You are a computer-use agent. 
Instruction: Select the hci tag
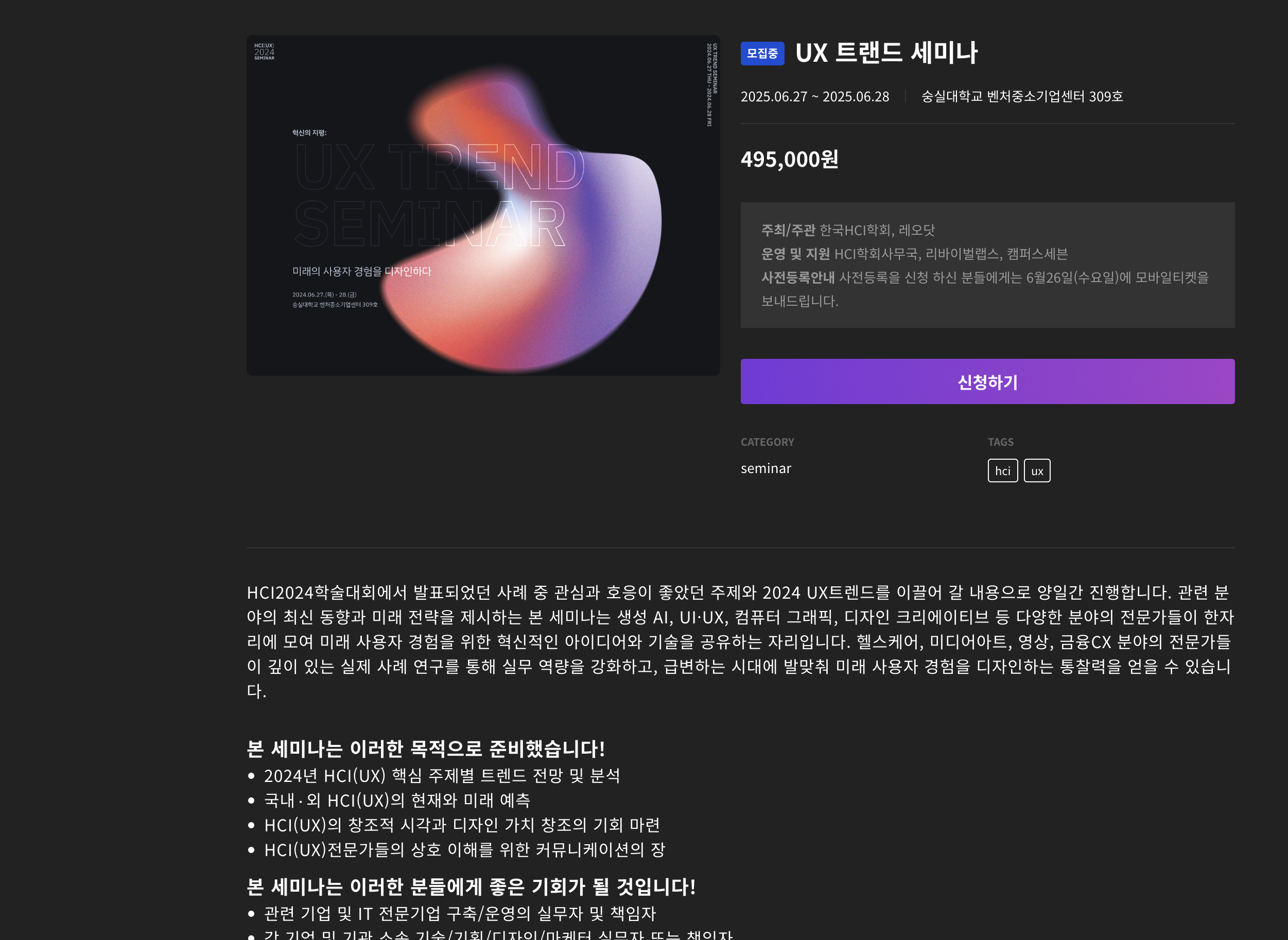1002,471
